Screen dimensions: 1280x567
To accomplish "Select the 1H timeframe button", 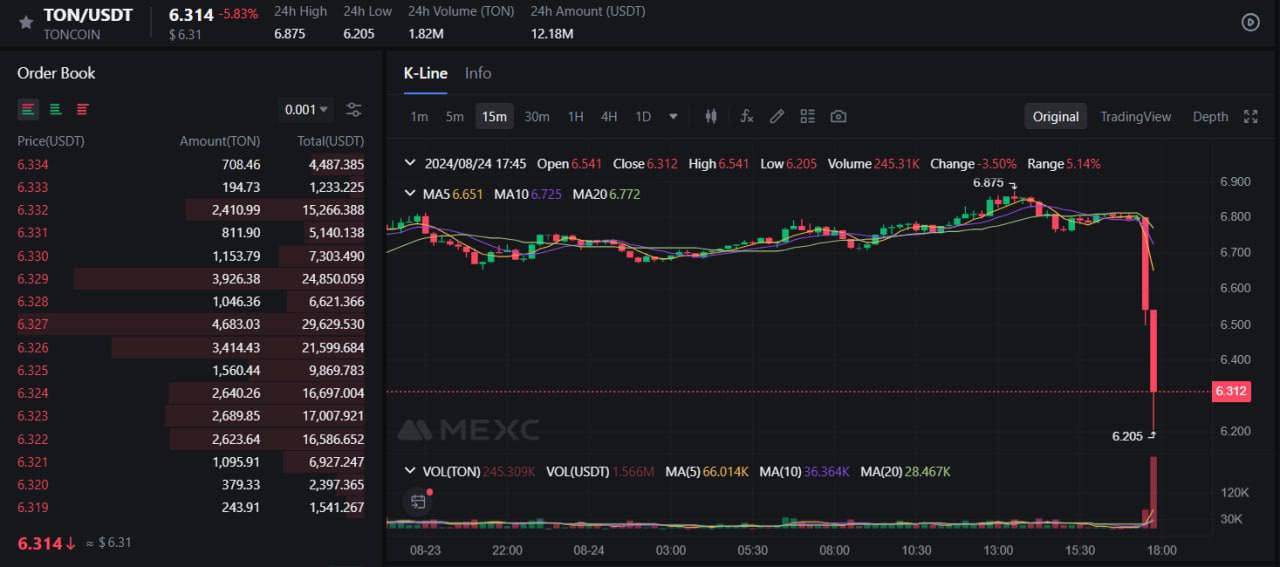I will click(575, 116).
